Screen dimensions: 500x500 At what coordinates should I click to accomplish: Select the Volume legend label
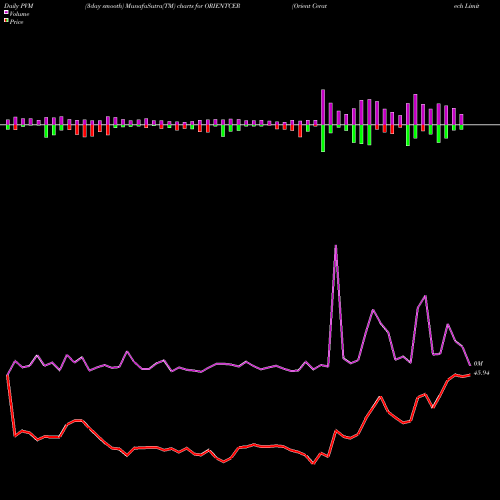(19, 14)
